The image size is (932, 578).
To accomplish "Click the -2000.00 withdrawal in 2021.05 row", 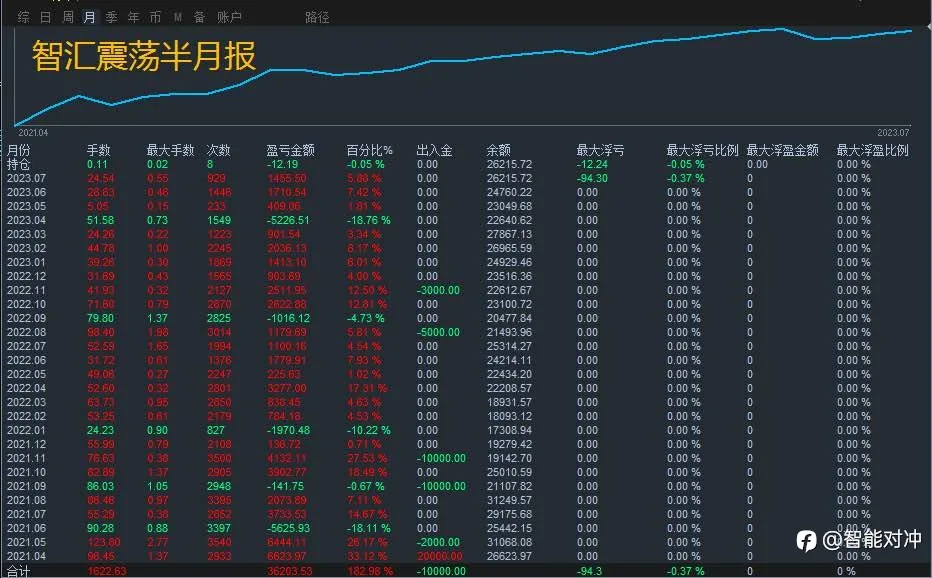I will pyautogui.click(x=438, y=542).
